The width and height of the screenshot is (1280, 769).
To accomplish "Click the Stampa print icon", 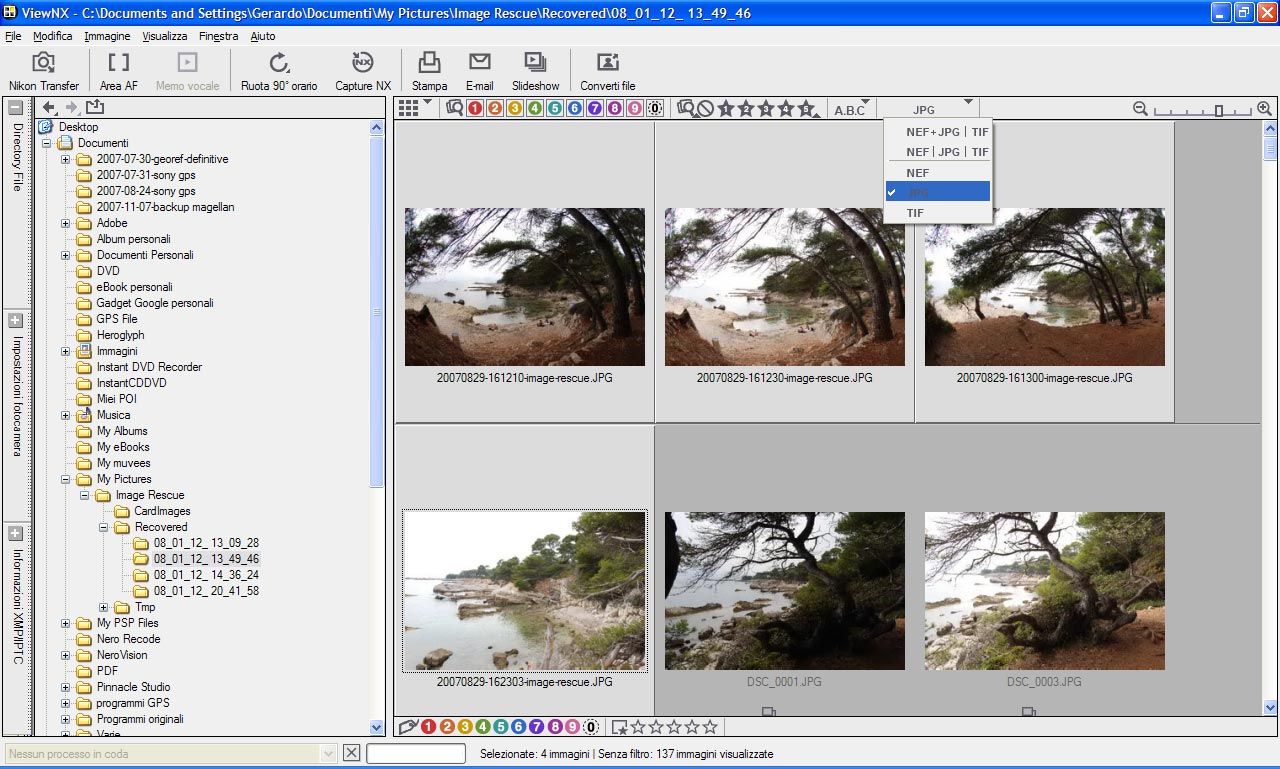I will pyautogui.click(x=429, y=64).
